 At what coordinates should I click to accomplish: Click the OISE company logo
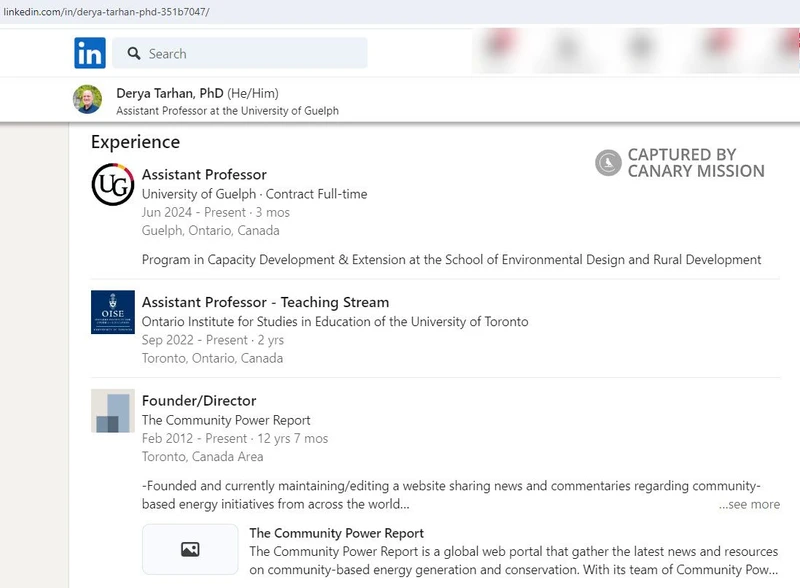113,313
